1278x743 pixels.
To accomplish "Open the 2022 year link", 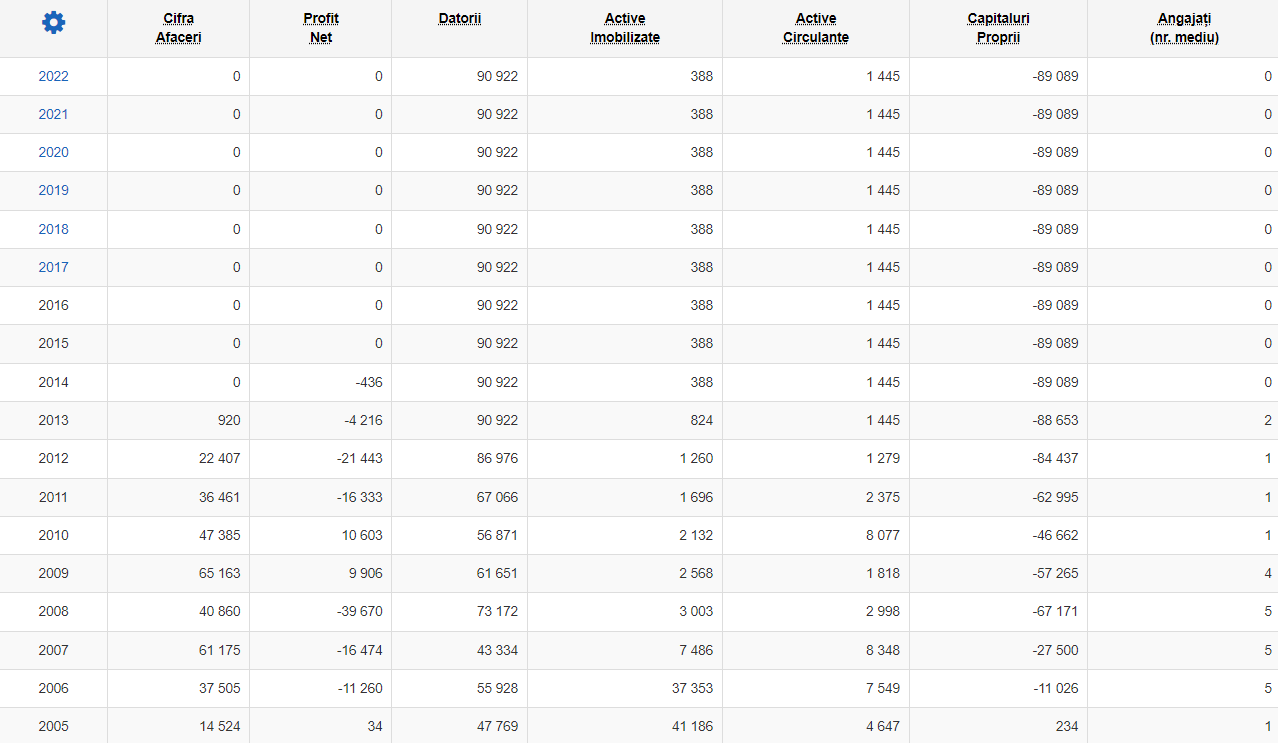I will [x=53, y=76].
